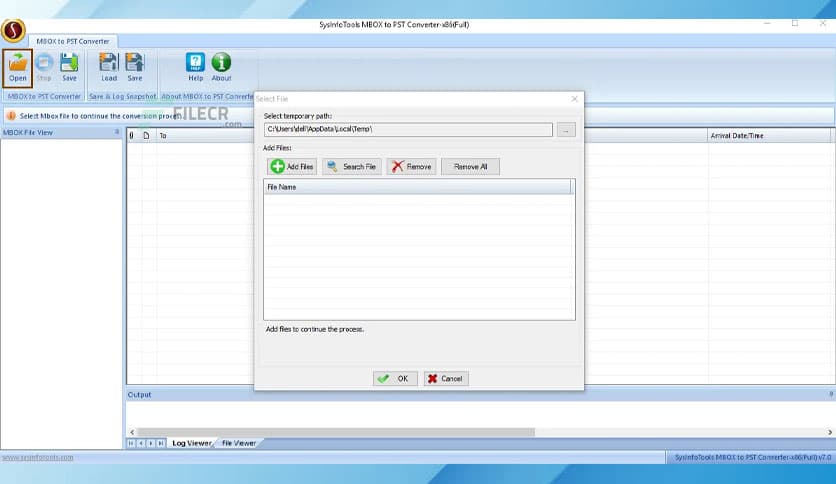Click the temporary path input field
836x484 pixels.
click(408, 130)
